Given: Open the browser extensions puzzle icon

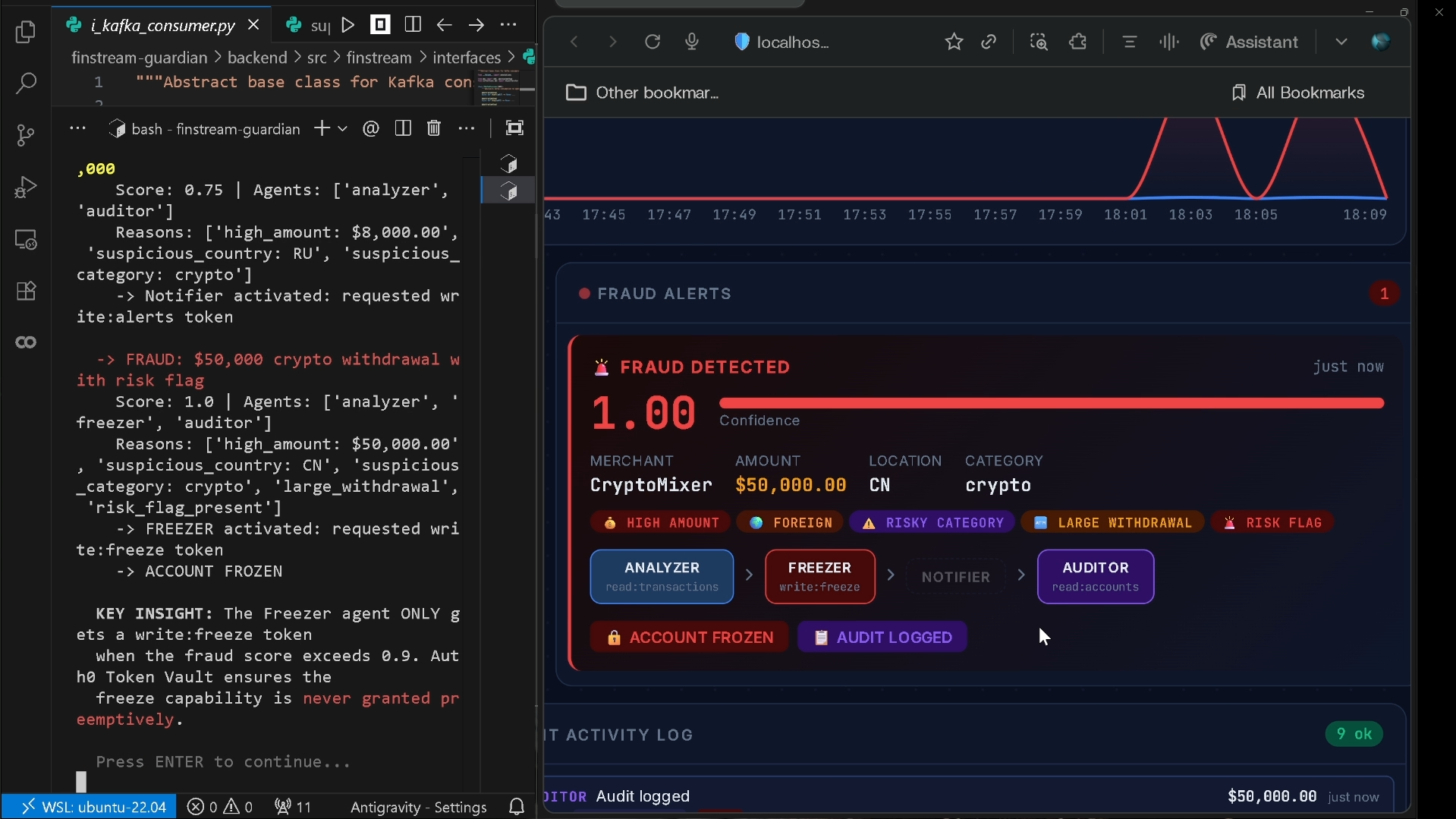Looking at the screenshot, I should point(1078,42).
